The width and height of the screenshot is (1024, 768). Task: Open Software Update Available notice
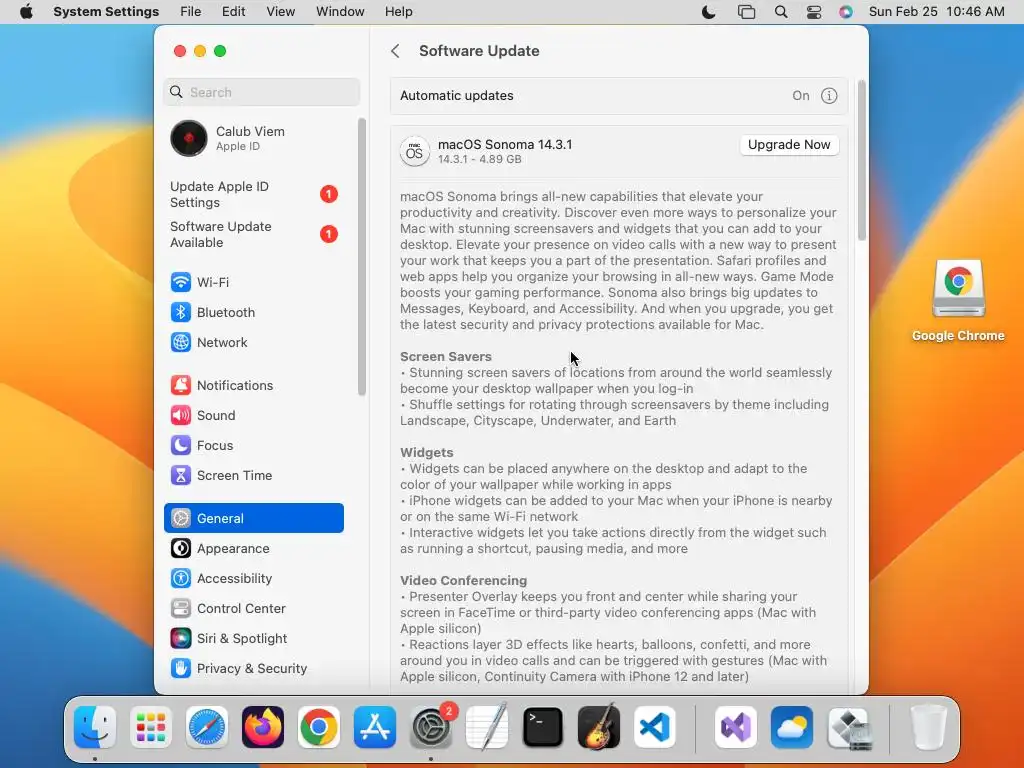tap(253, 234)
